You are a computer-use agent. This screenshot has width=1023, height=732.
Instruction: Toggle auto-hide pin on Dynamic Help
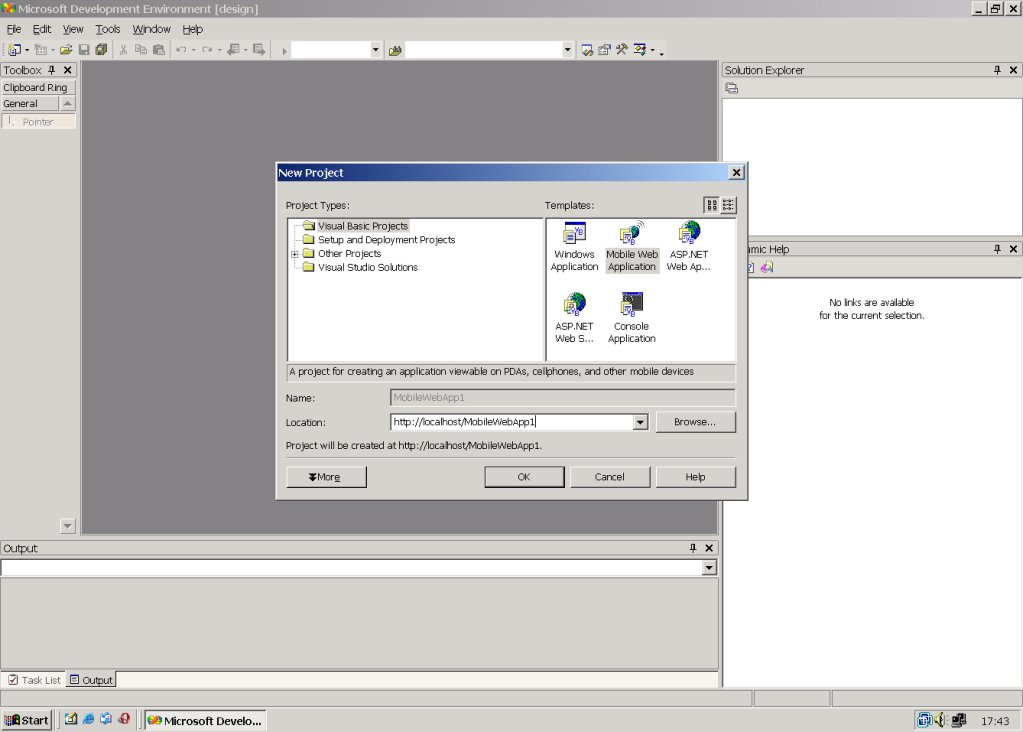[997, 249]
